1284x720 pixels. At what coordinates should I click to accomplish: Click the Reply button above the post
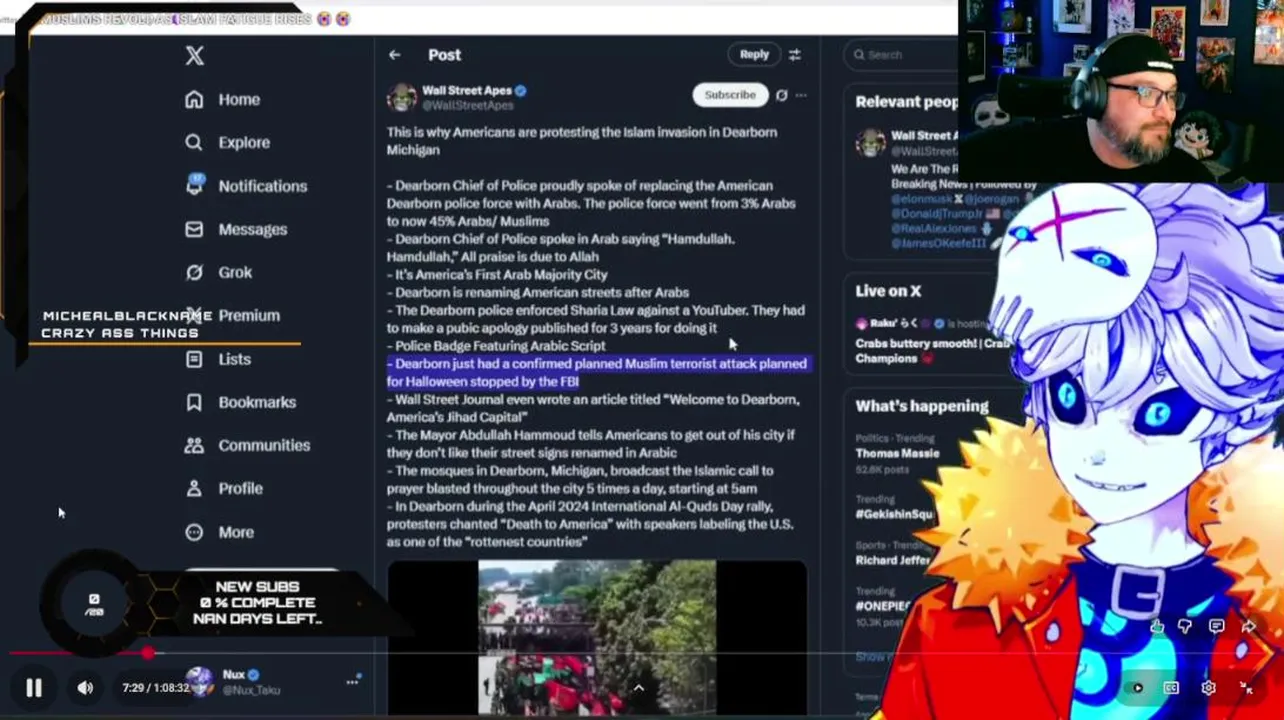point(754,55)
